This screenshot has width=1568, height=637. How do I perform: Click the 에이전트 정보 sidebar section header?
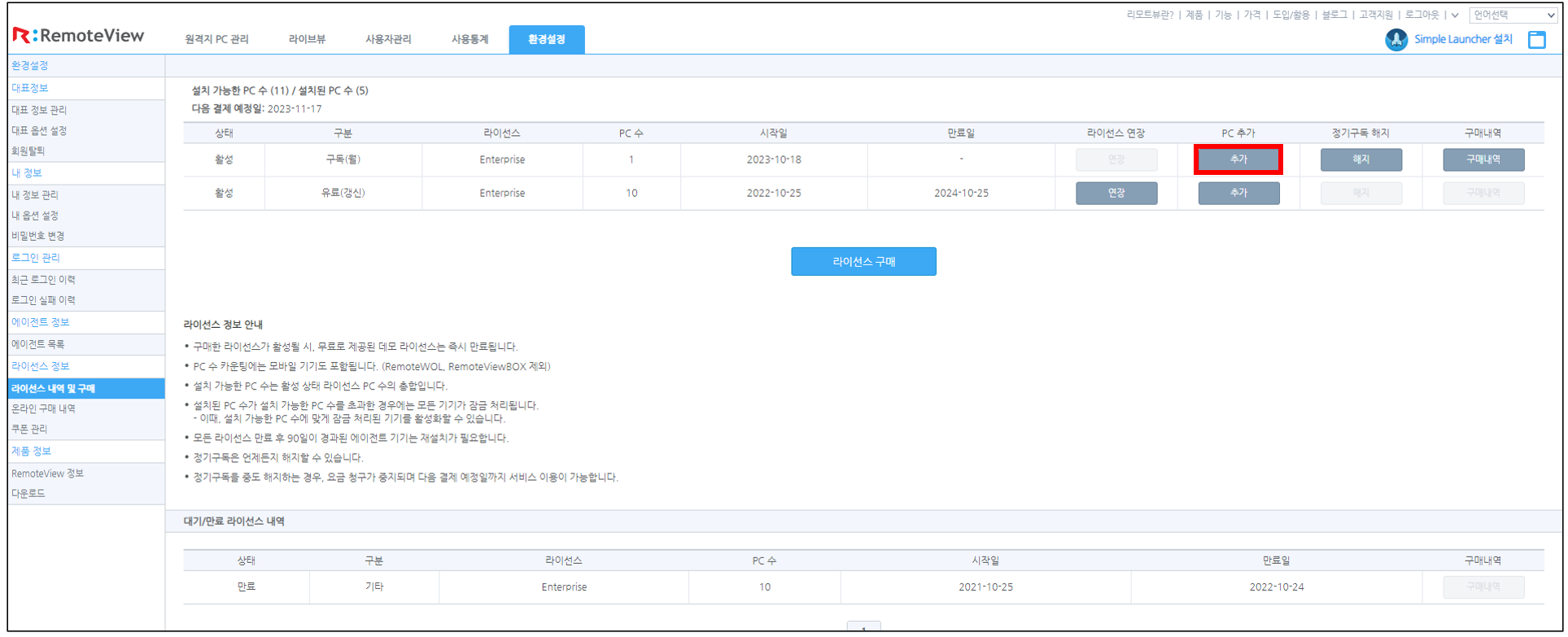coord(41,322)
